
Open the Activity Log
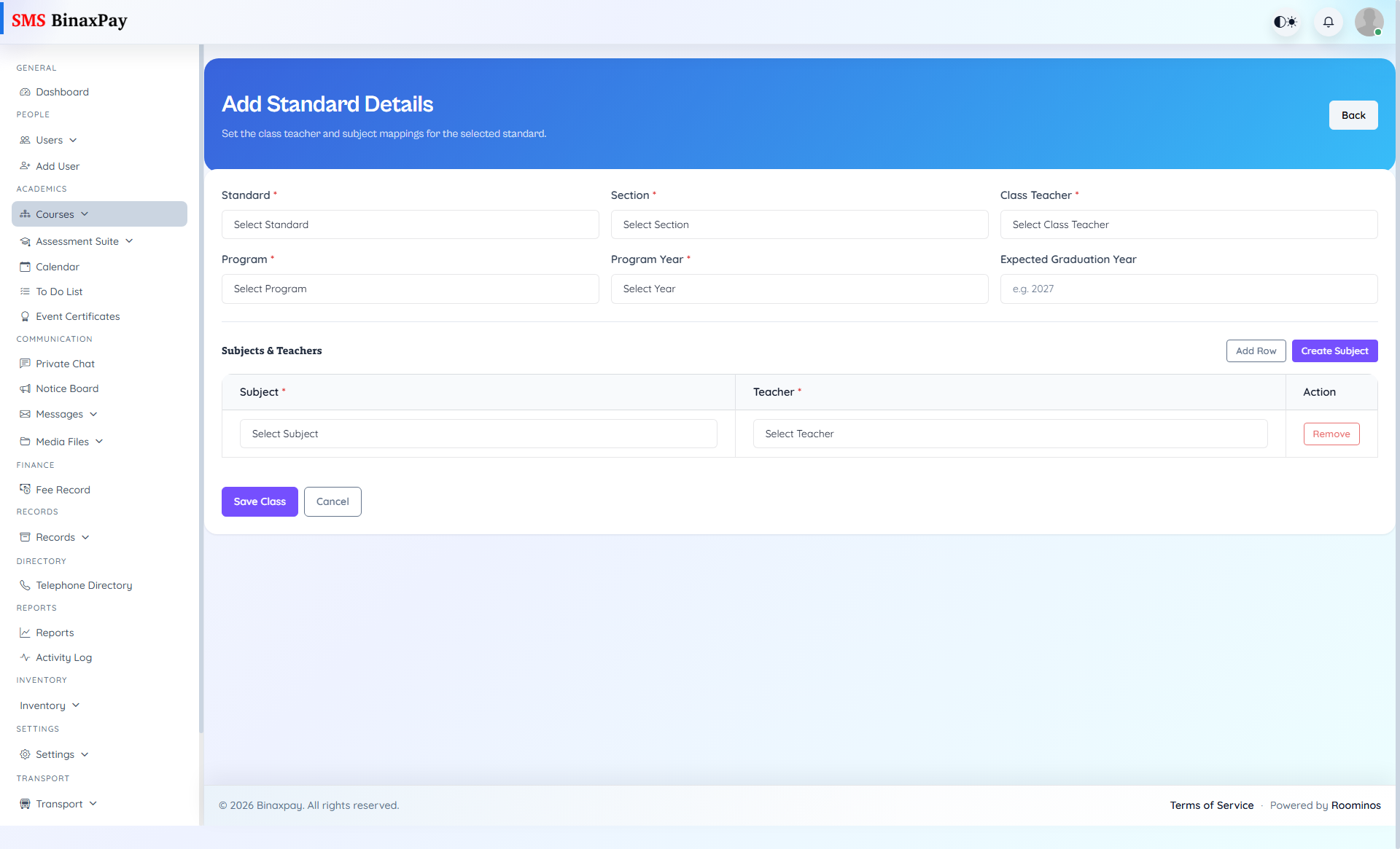[63, 657]
